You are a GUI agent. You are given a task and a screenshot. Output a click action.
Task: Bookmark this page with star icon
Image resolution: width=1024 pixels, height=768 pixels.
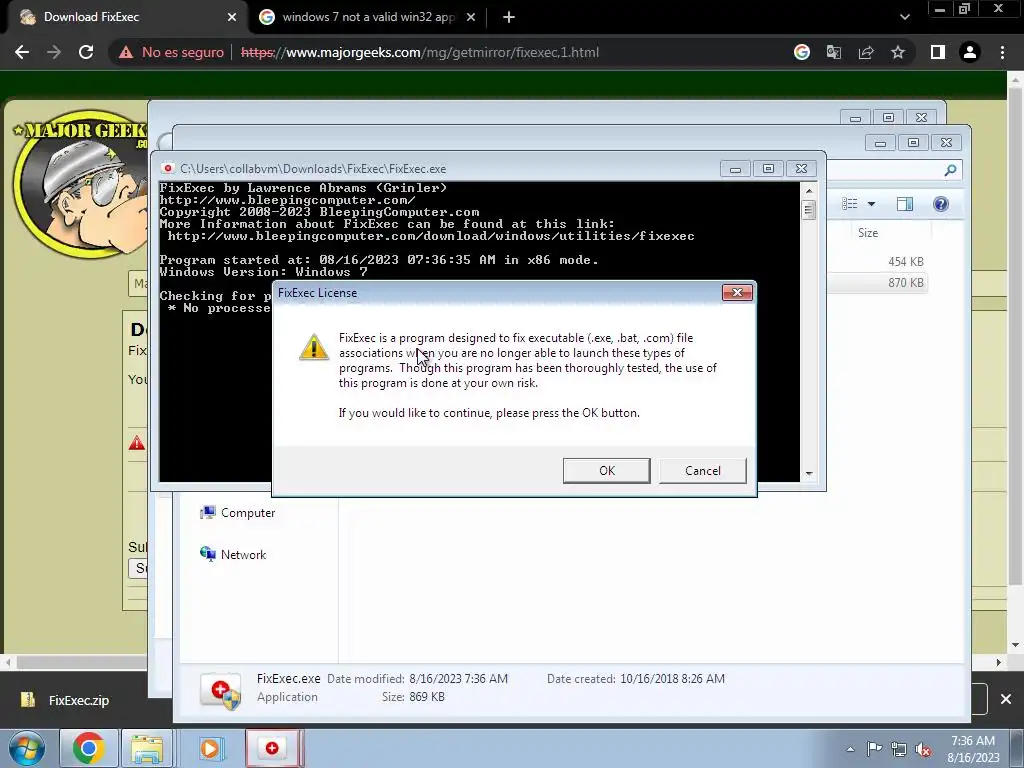(898, 52)
